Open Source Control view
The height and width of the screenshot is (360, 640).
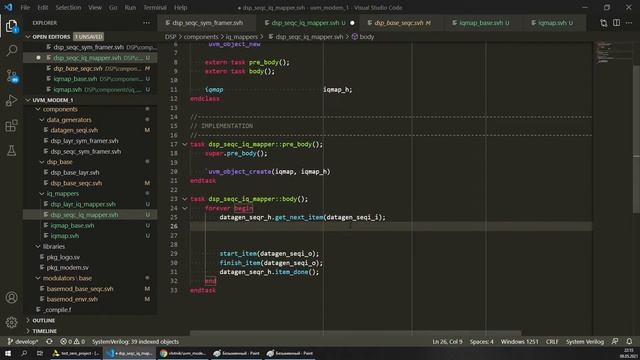[x=11, y=76]
